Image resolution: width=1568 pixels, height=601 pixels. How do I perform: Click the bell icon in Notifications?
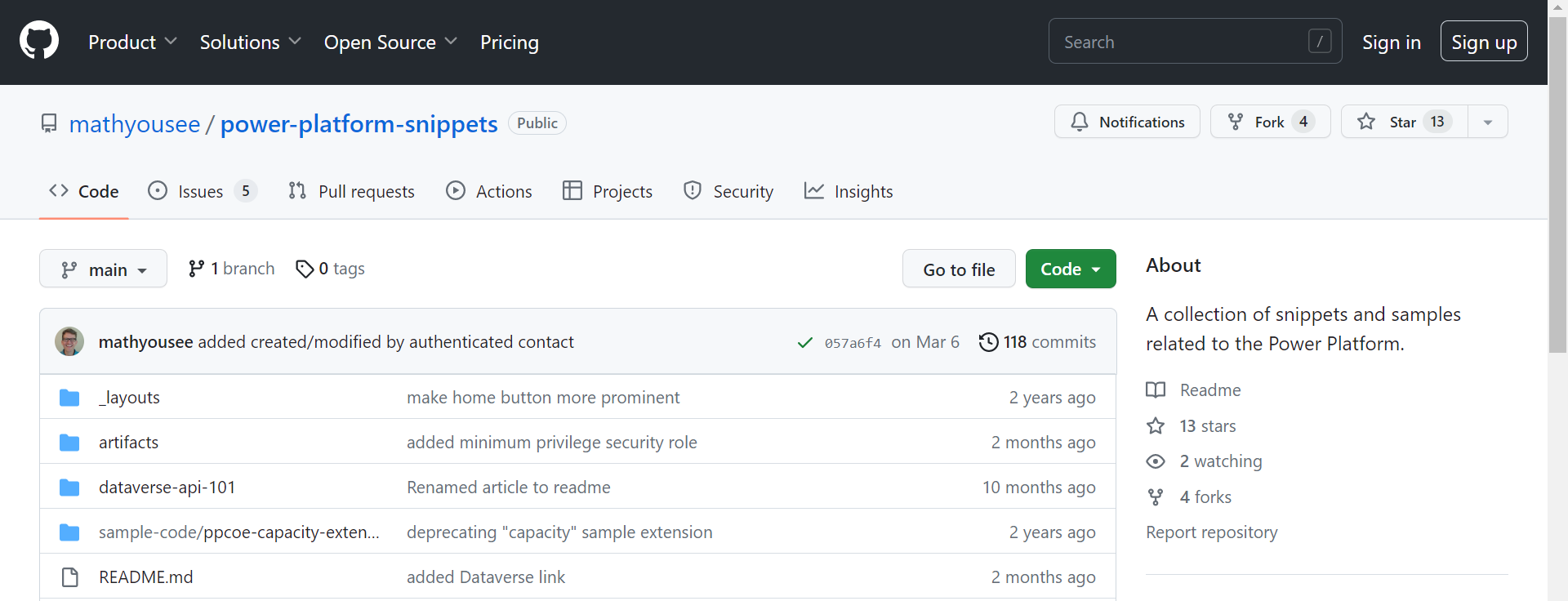tap(1080, 122)
